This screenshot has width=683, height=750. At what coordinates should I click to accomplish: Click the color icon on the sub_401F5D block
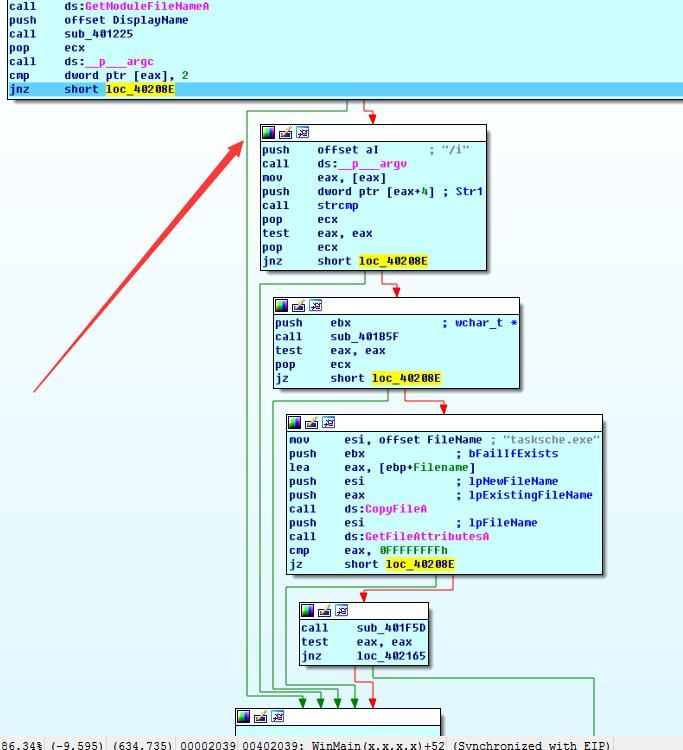[308, 610]
